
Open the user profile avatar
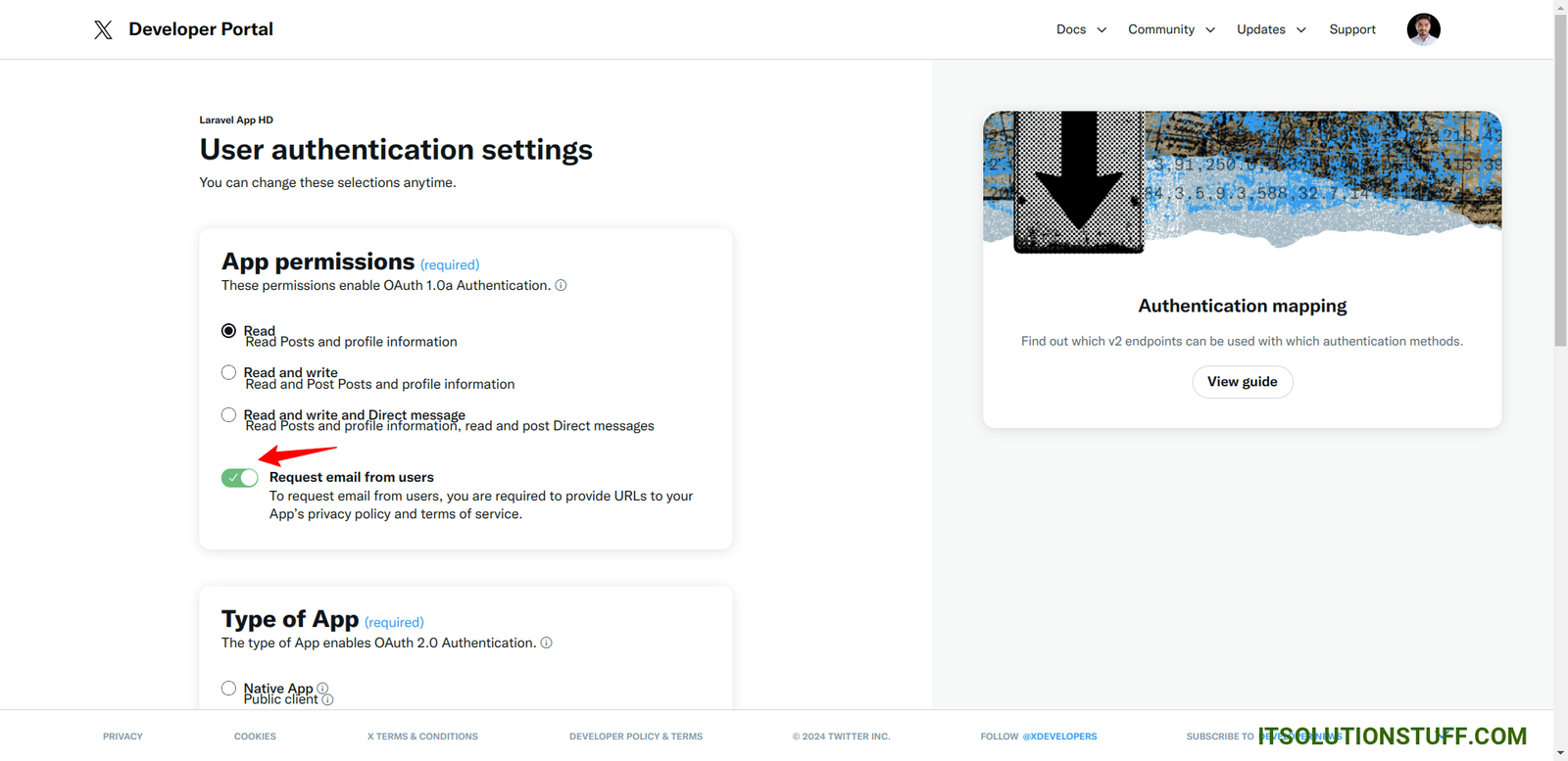pos(1423,29)
